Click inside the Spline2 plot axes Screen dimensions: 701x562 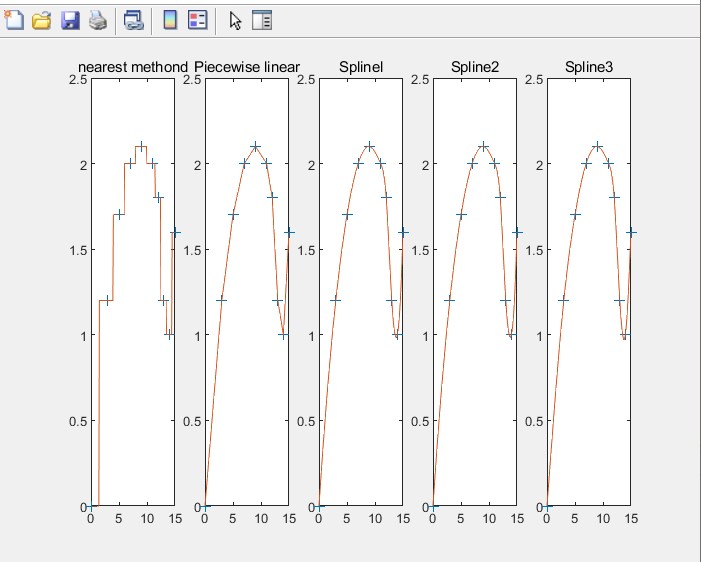475,292
